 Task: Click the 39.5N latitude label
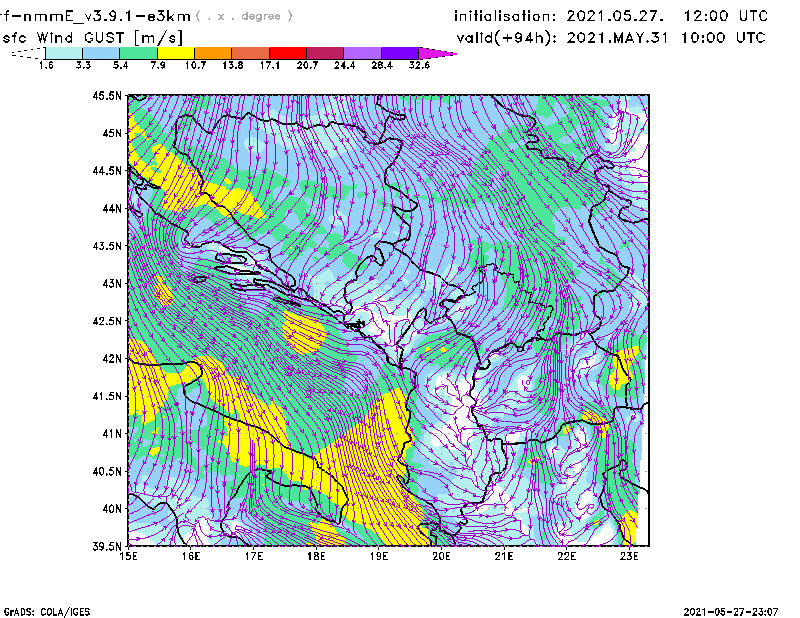coord(107,547)
